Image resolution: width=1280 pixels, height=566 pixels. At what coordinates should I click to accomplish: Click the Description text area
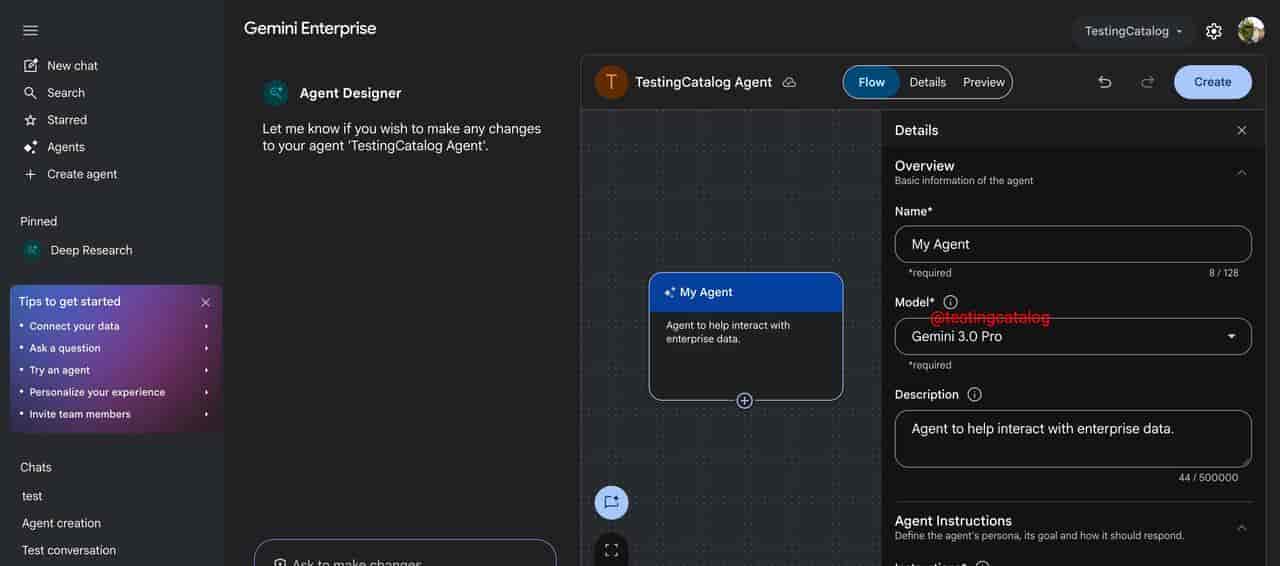pos(1073,439)
